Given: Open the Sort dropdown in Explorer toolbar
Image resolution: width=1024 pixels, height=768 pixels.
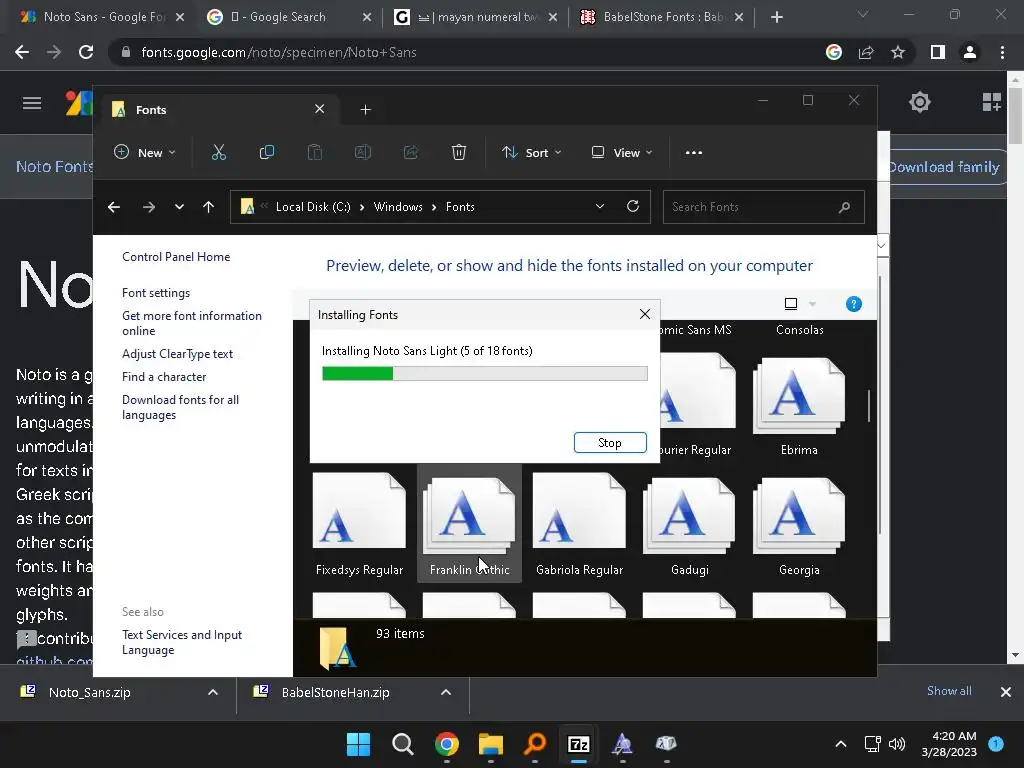Looking at the screenshot, I should click(531, 153).
